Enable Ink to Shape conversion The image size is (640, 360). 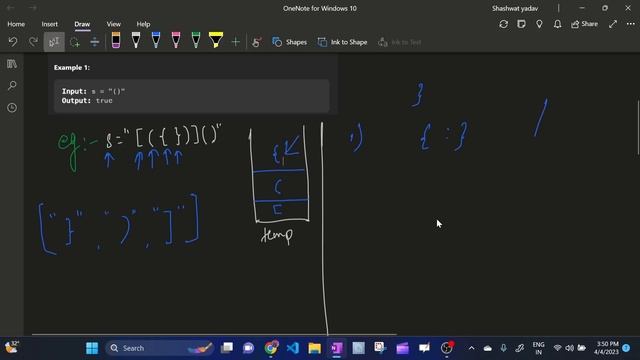342,42
